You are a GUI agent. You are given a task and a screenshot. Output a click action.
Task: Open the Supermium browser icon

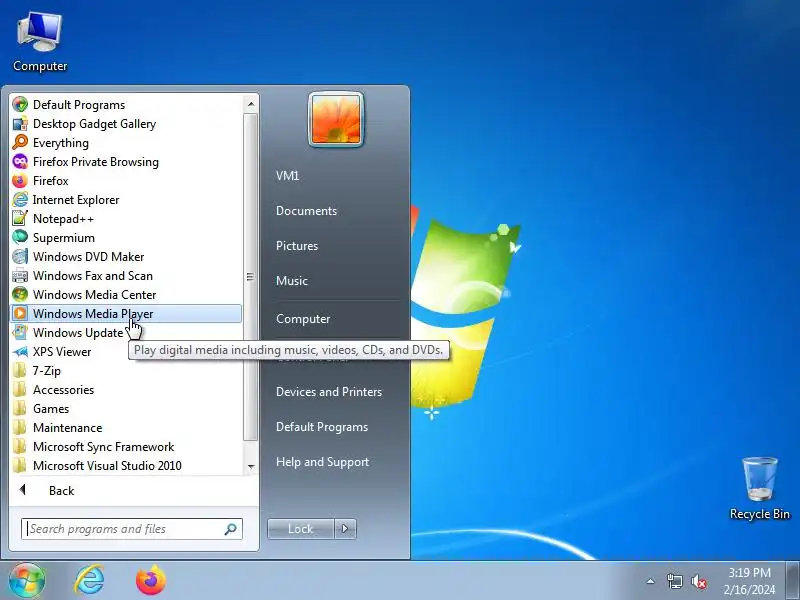pyautogui.click(x=20, y=237)
